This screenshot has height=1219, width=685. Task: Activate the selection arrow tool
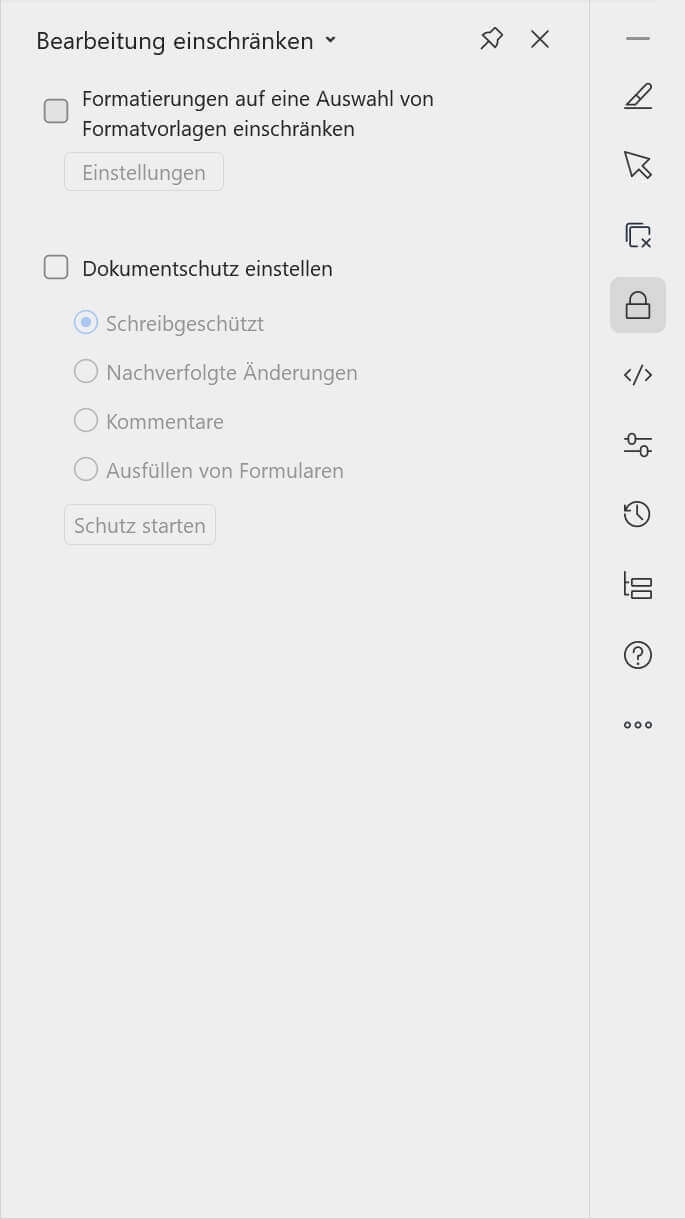tap(637, 166)
